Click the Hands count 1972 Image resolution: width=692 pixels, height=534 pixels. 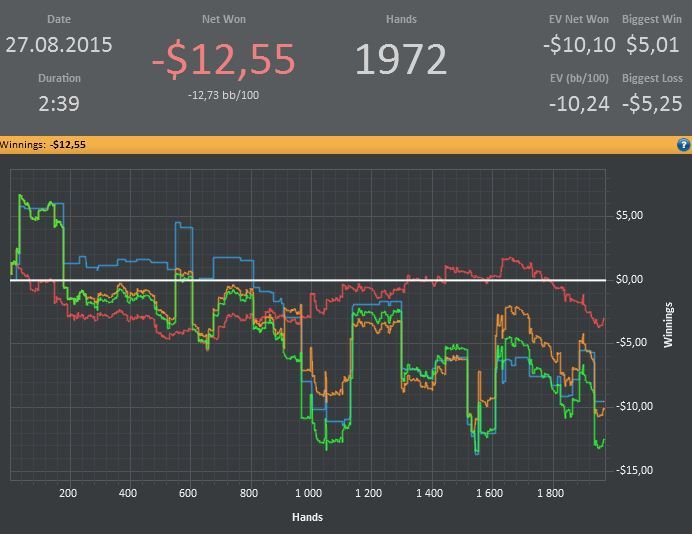pos(401,59)
